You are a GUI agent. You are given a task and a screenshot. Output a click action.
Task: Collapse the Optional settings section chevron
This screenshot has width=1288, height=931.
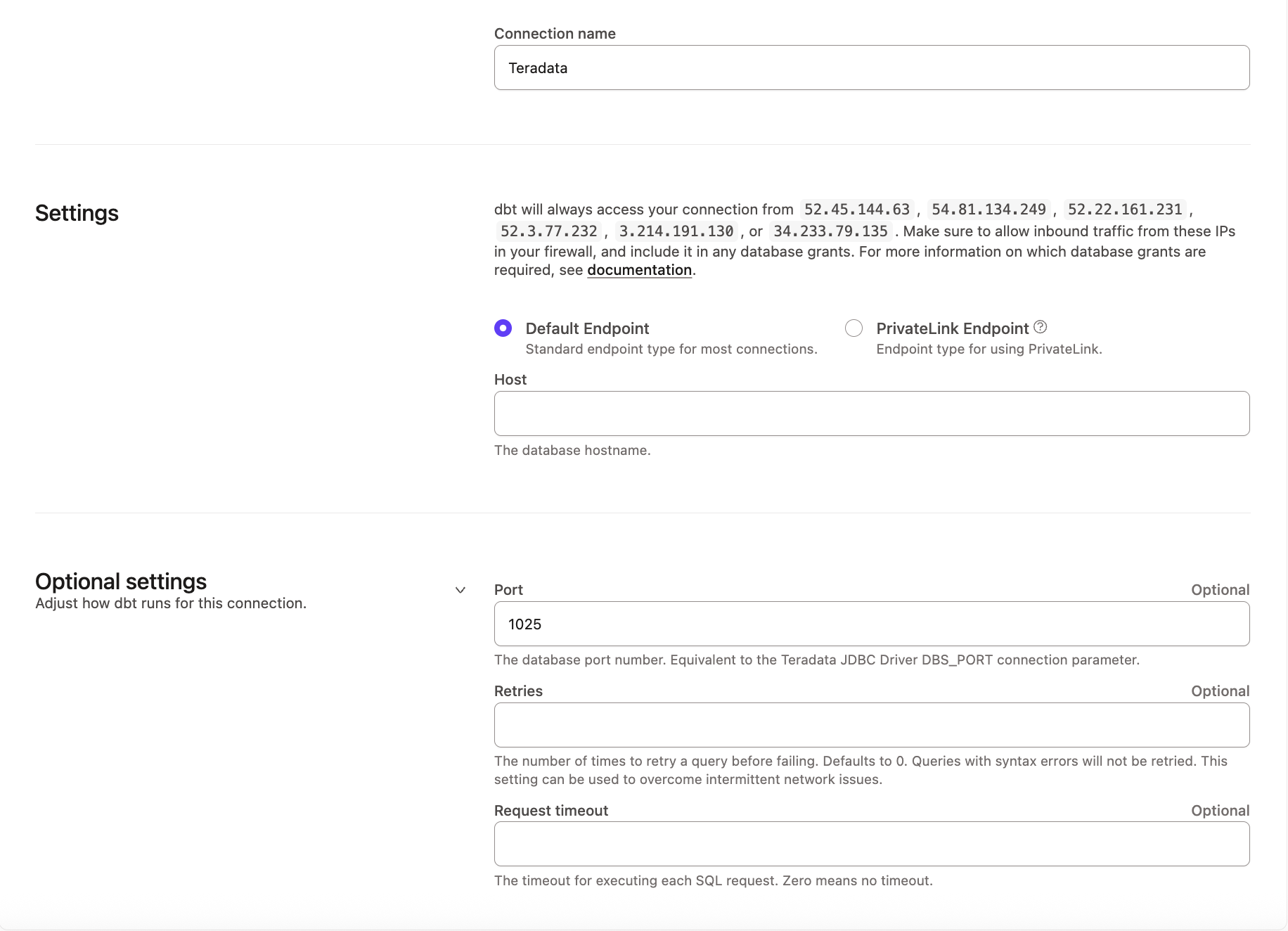pyautogui.click(x=461, y=589)
